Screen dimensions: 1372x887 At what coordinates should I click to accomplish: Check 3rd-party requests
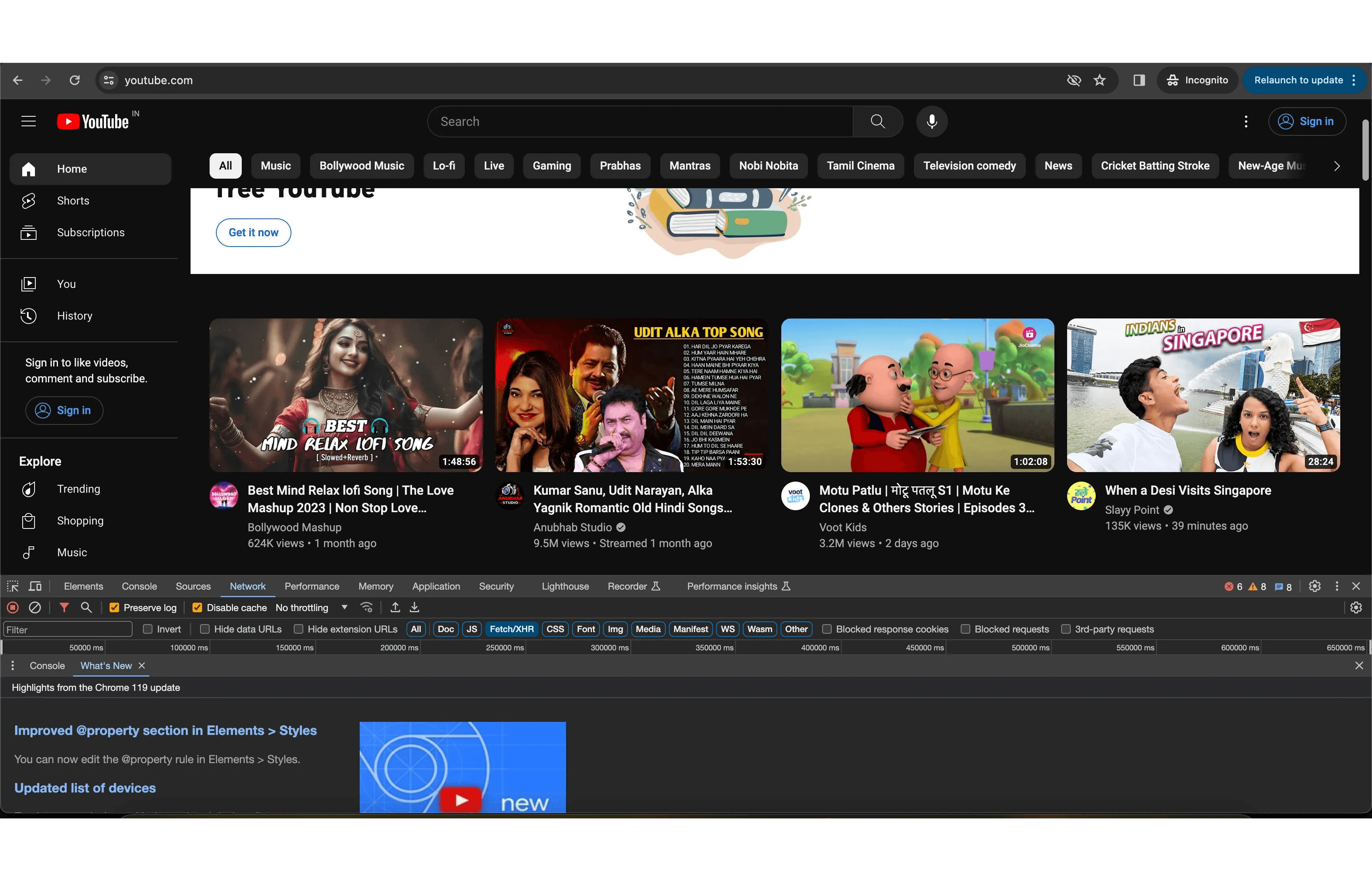point(1066,630)
